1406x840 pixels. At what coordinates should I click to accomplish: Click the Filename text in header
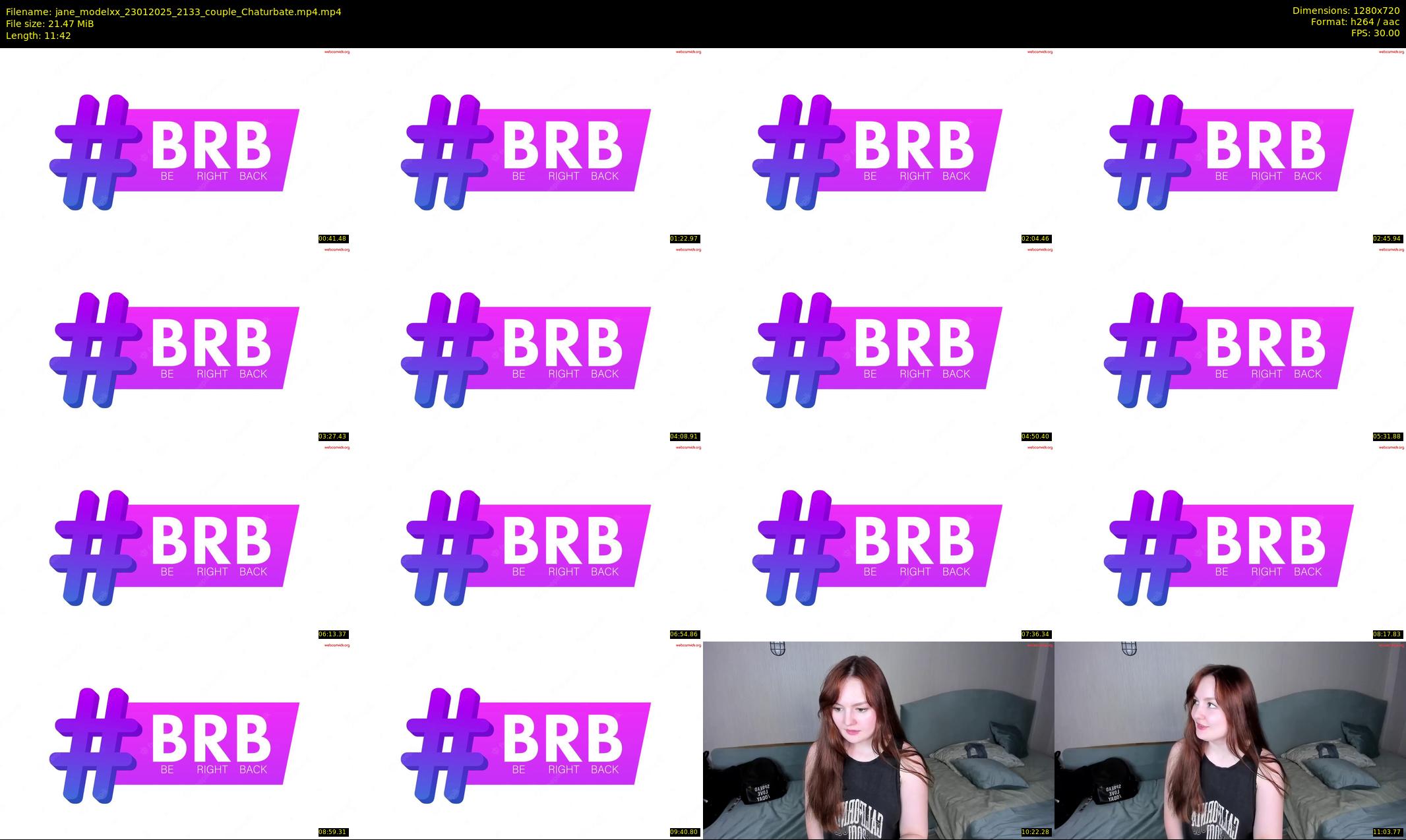pyautogui.click(x=173, y=12)
